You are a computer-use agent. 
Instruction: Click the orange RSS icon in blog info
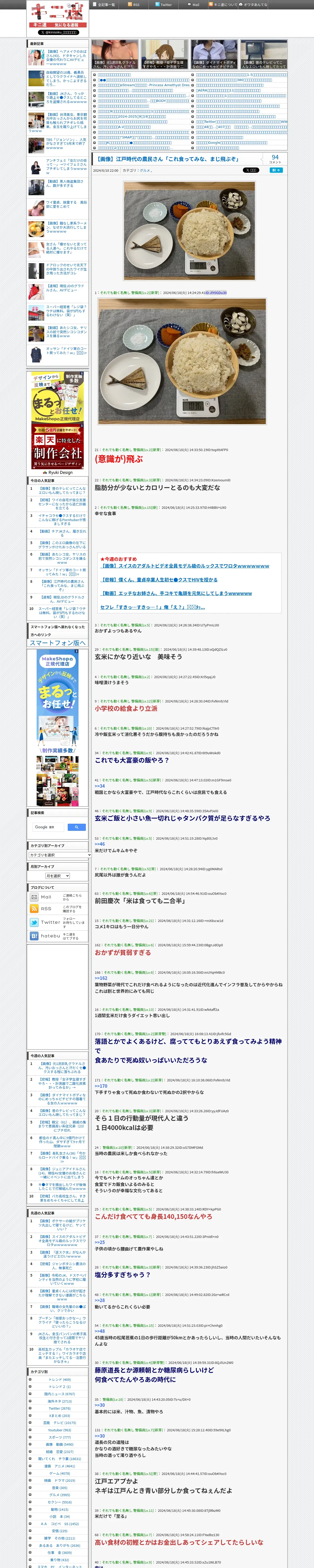(34, 909)
